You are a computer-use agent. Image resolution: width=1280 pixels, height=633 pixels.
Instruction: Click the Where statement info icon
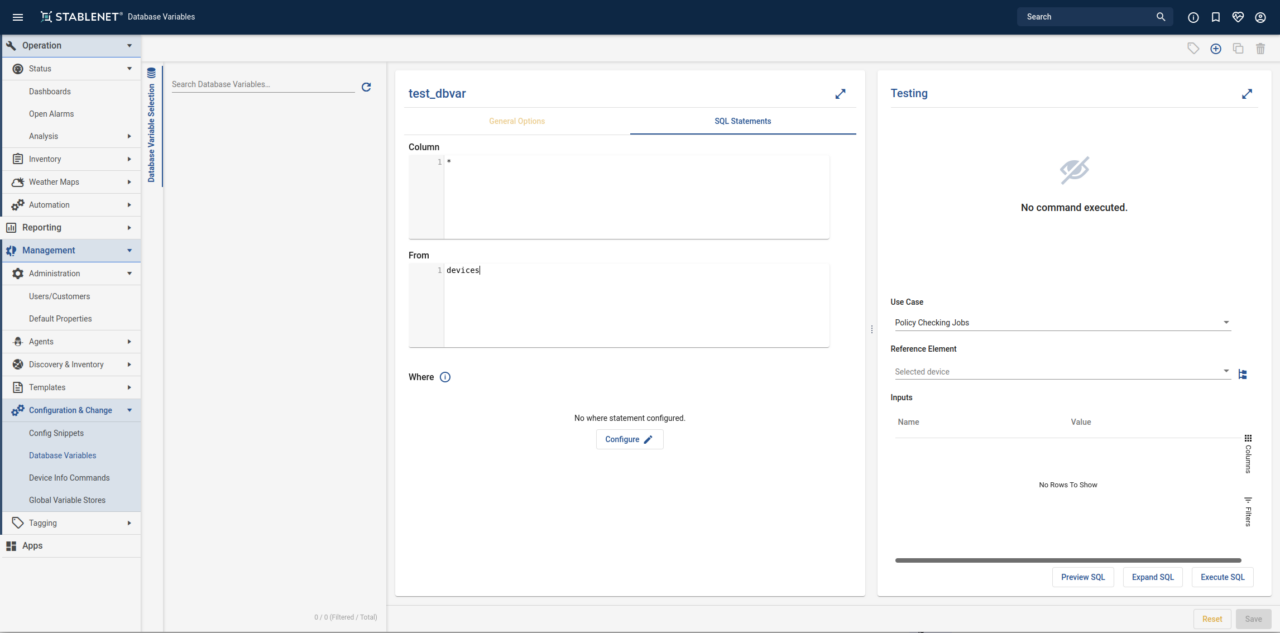pos(445,377)
